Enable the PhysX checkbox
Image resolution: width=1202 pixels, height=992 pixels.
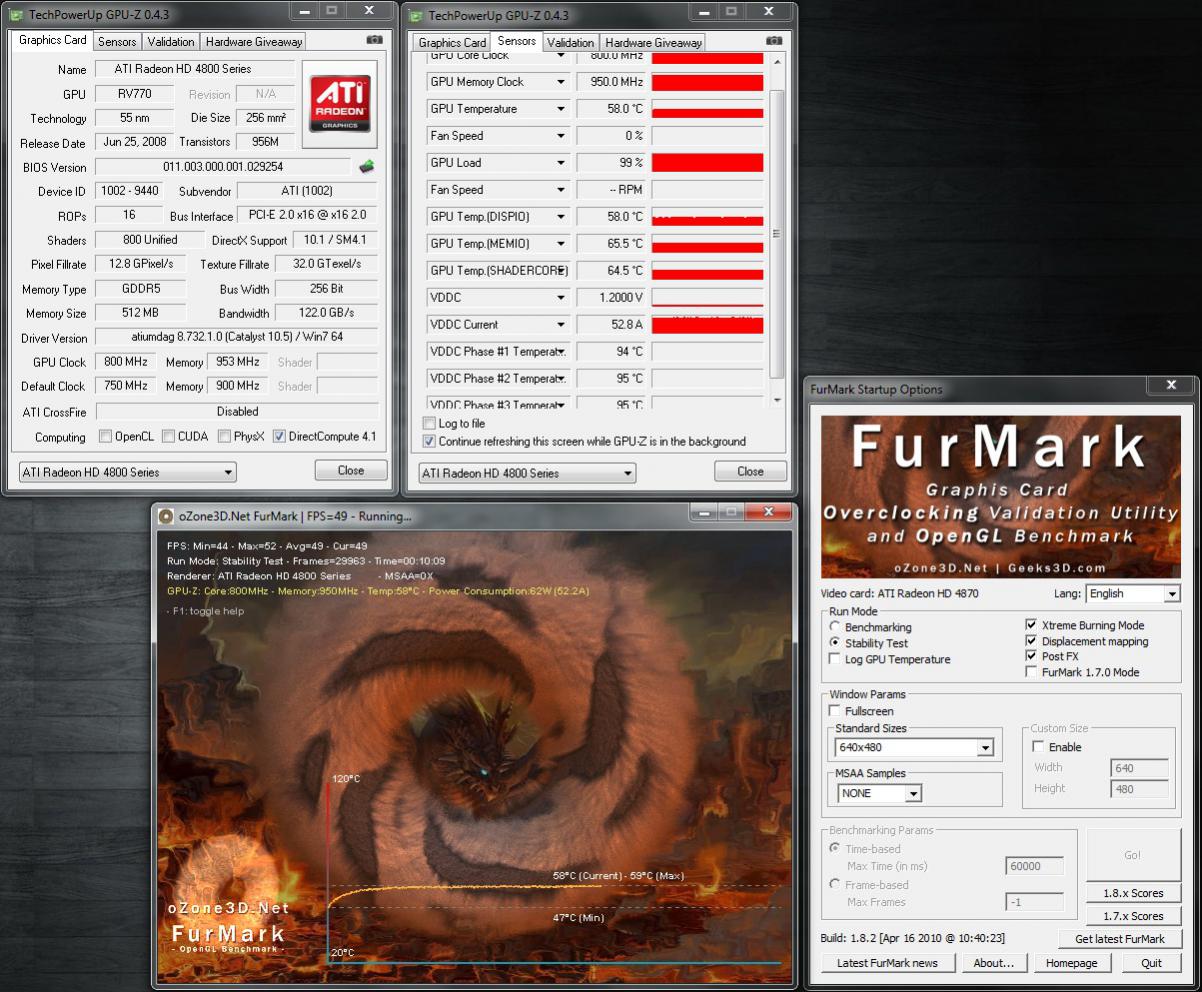click(x=223, y=436)
